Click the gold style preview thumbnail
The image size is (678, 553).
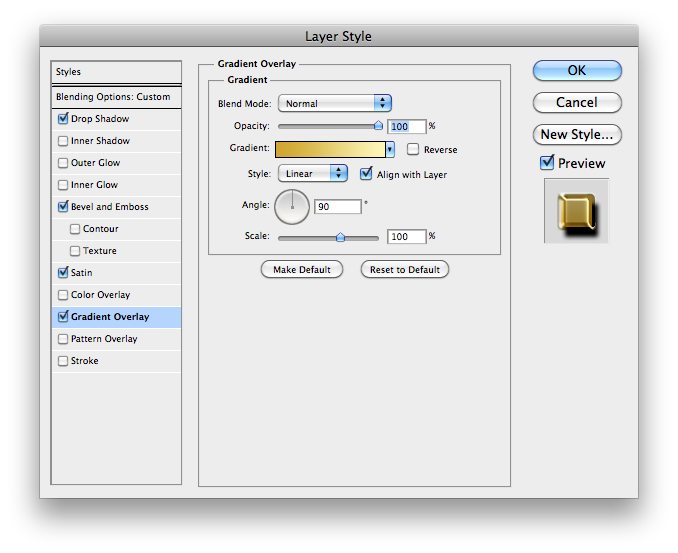pyautogui.click(x=576, y=211)
